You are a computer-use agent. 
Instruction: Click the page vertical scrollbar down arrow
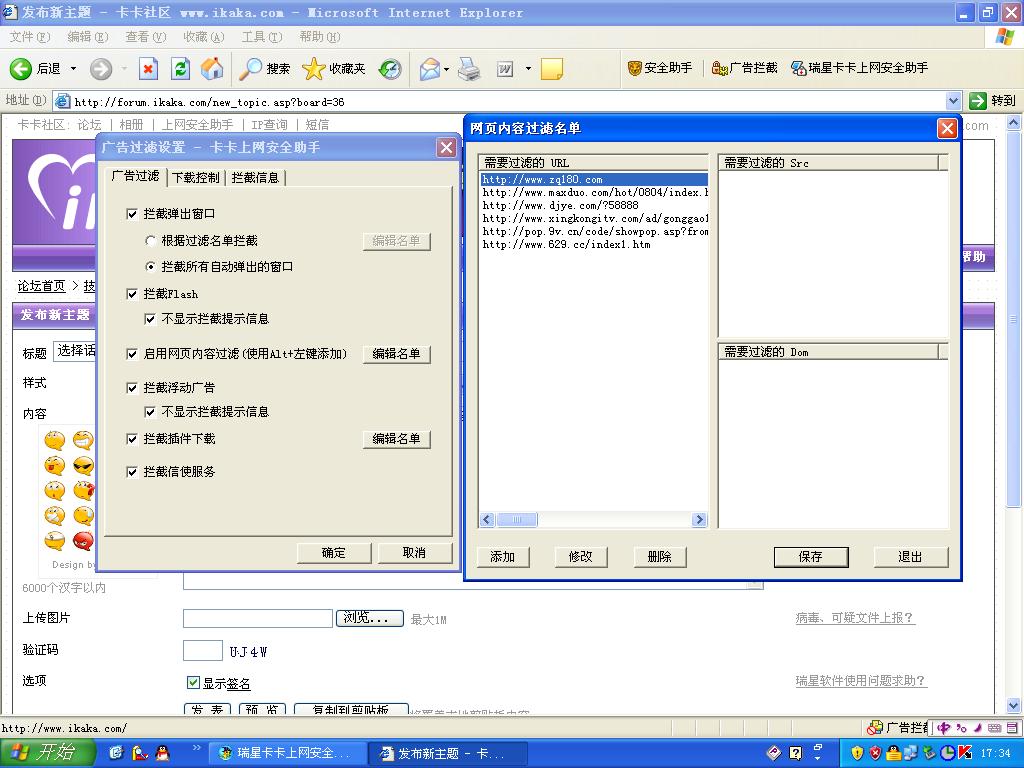[1014, 705]
